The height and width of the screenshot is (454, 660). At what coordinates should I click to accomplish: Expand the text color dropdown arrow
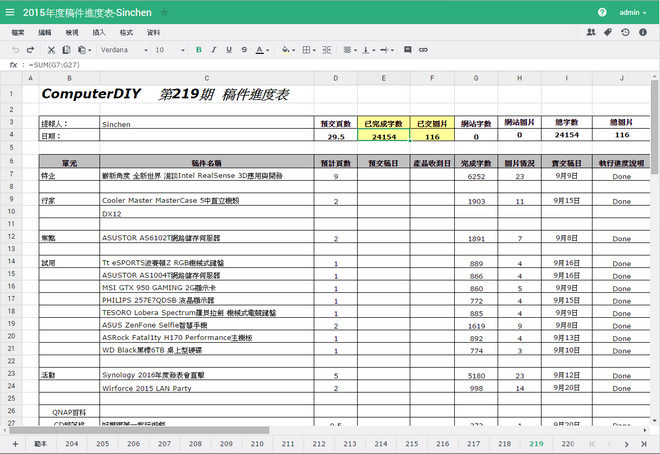268,50
